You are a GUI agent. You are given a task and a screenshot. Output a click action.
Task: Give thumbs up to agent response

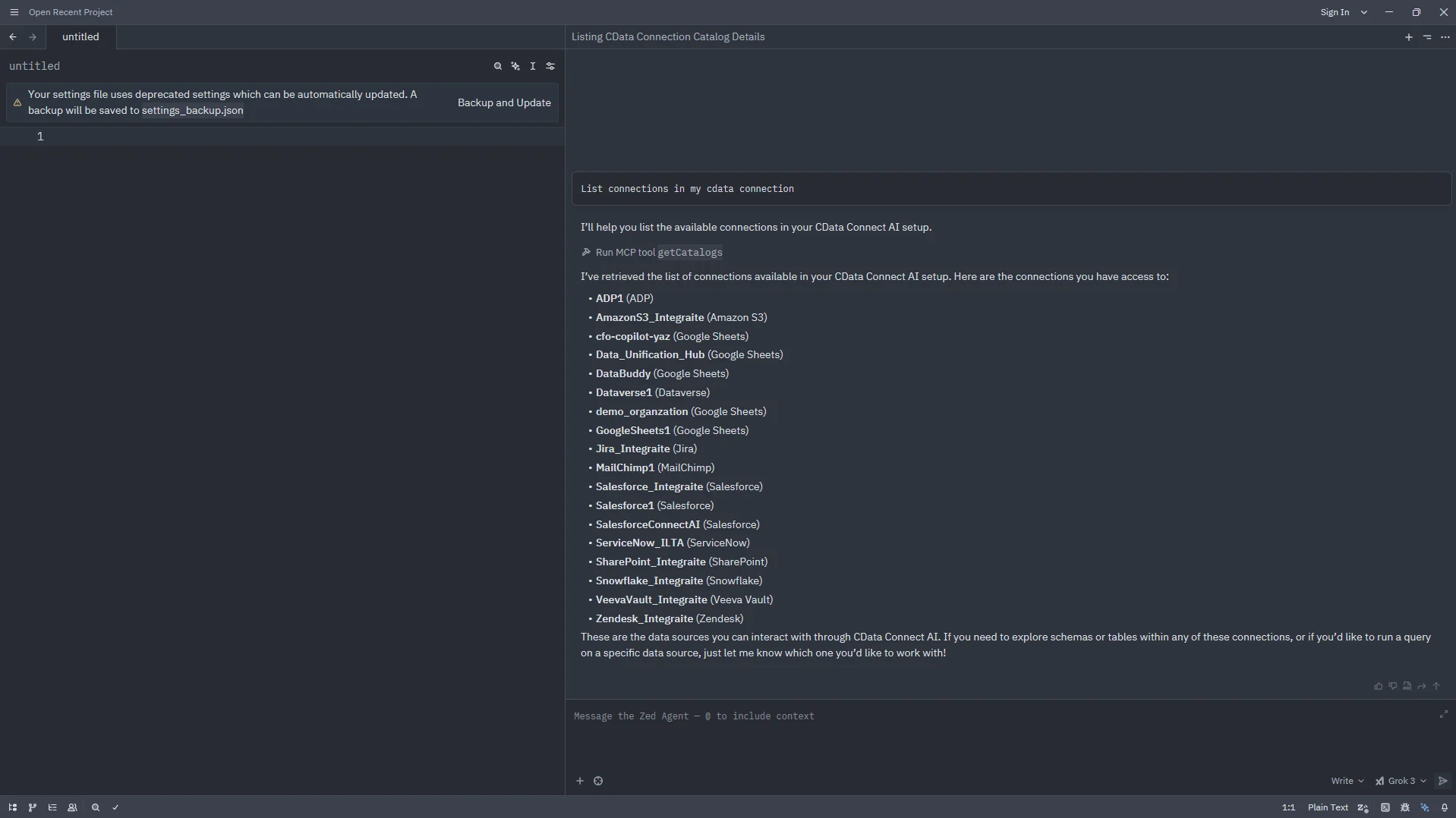point(1379,686)
